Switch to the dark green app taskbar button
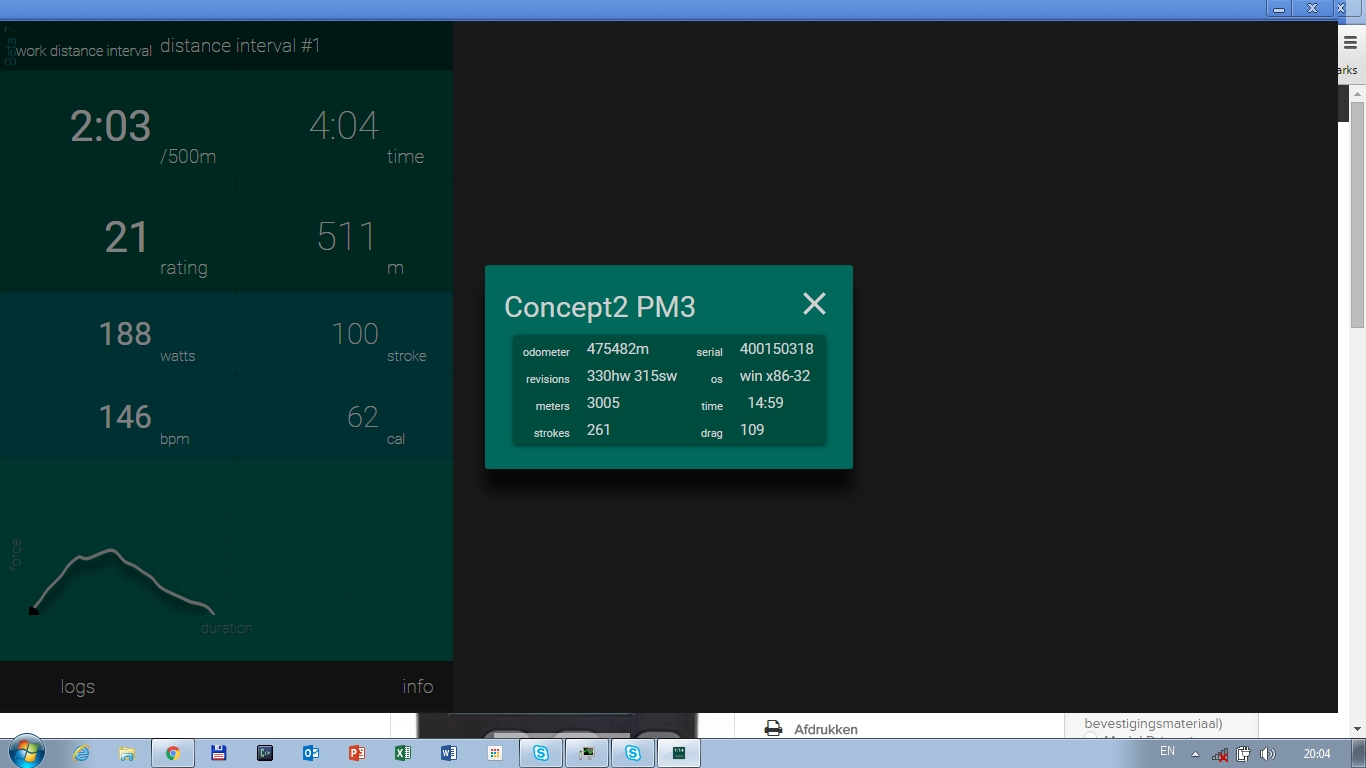Viewport: 1366px width, 768px height. [679, 753]
